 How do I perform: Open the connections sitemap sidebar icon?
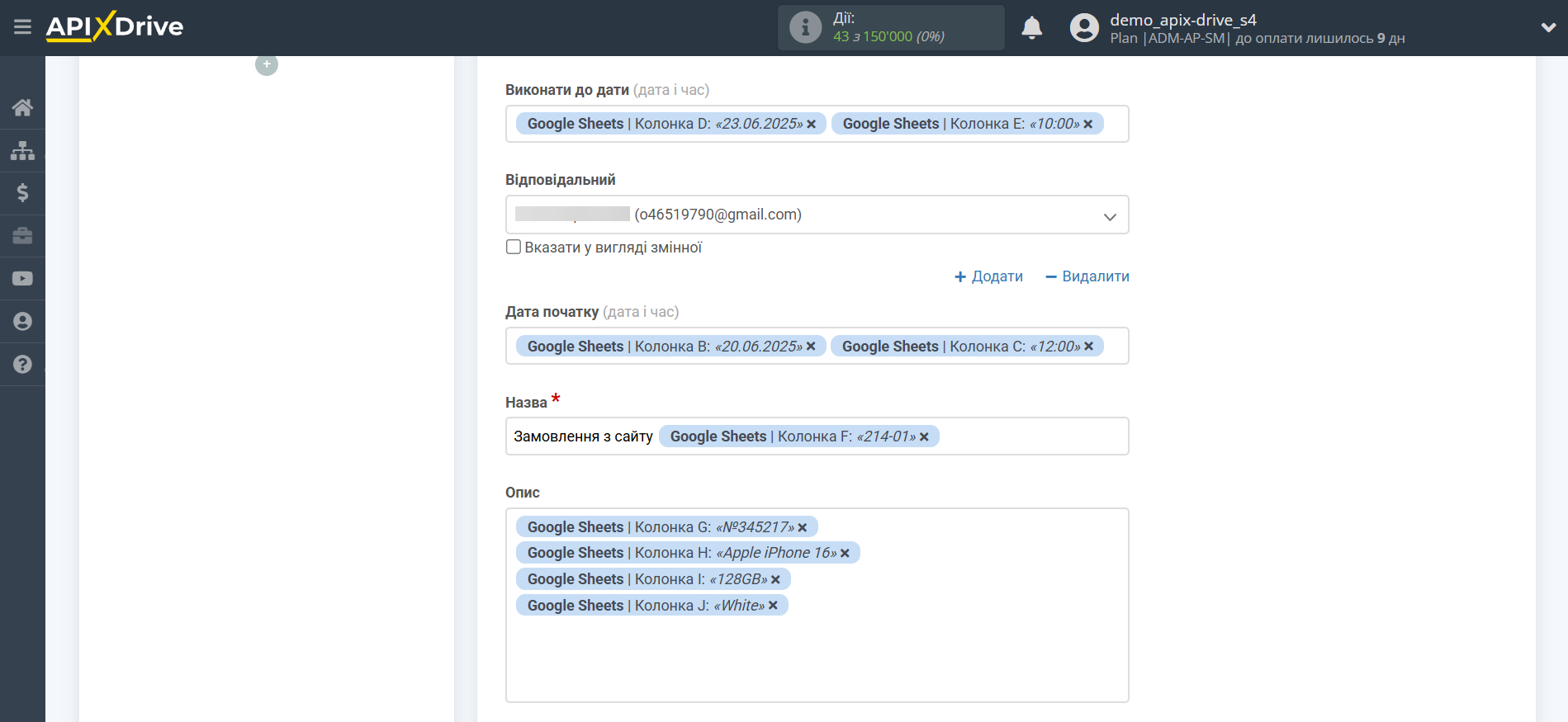click(x=22, y=150)
